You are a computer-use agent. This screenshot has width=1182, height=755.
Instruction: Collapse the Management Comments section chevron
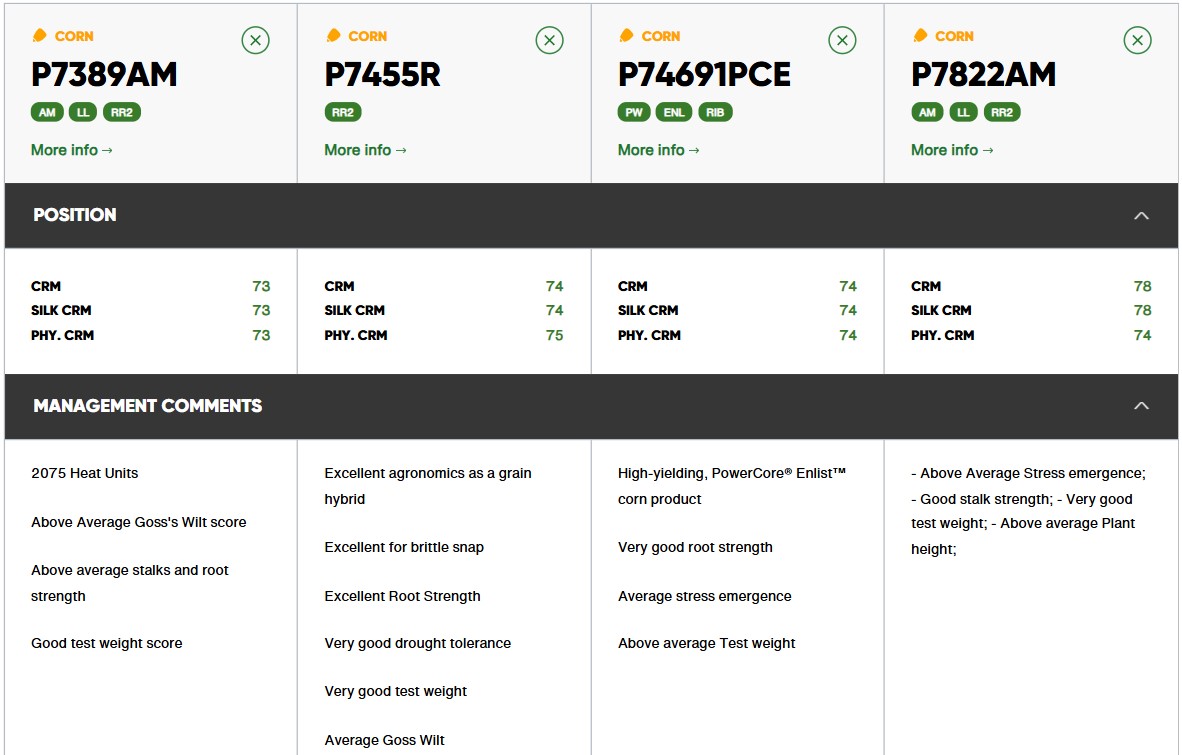pos(1141,406)
